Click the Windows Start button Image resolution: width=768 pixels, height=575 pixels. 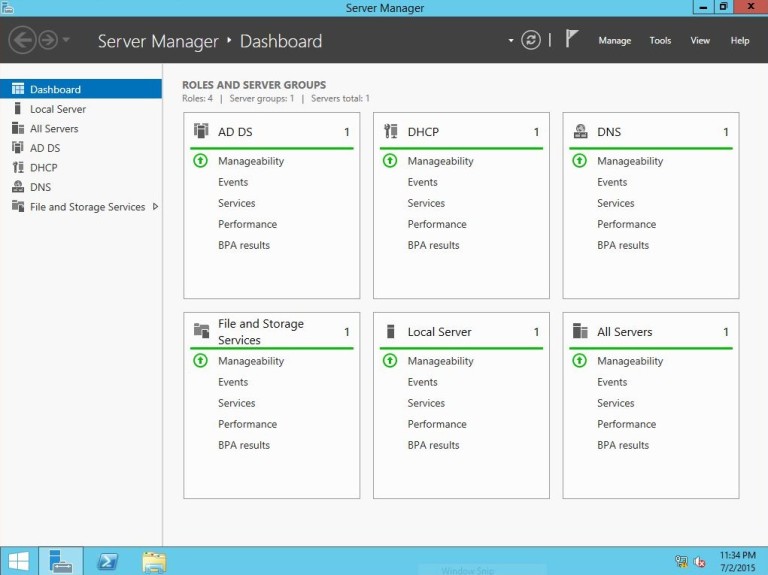(x=19, y=561)
